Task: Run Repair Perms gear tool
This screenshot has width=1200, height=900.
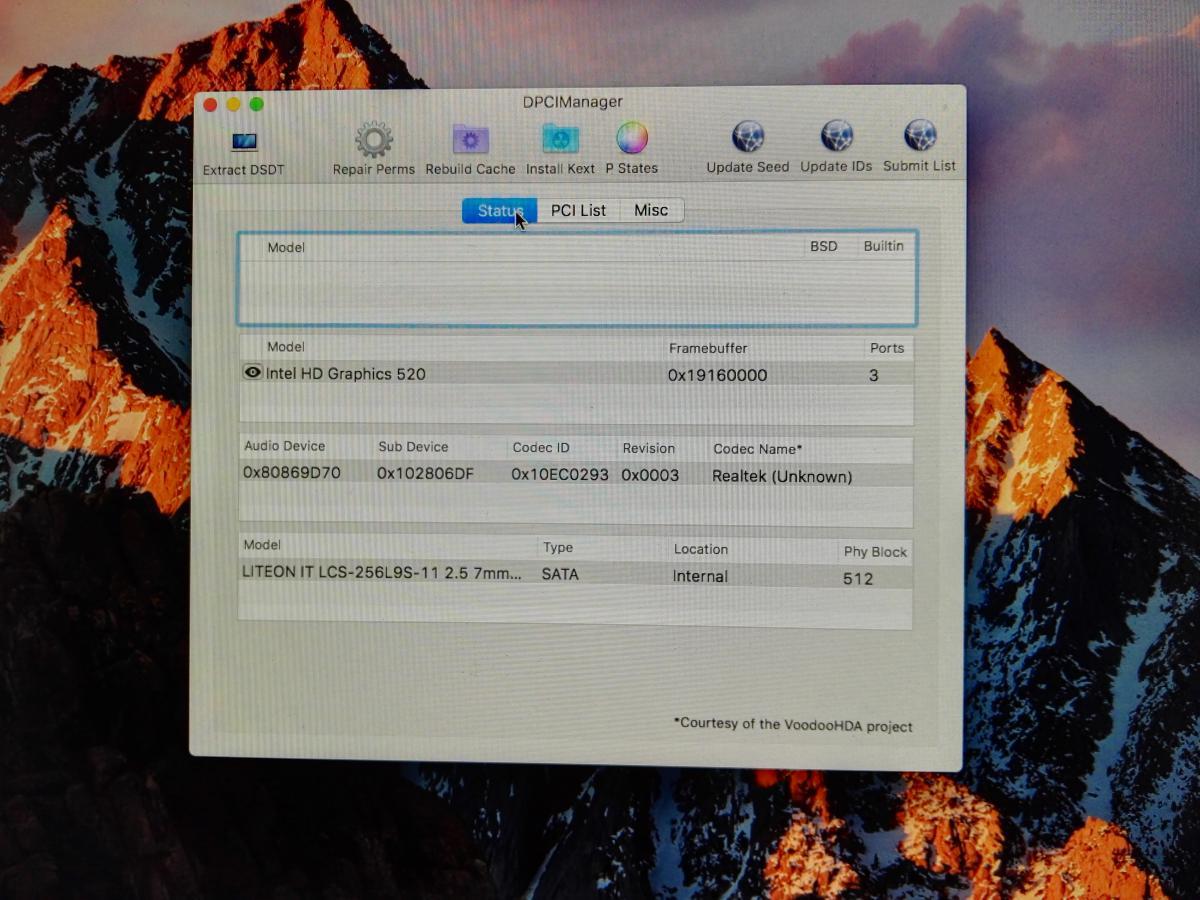Action: (x=374, y=140)
